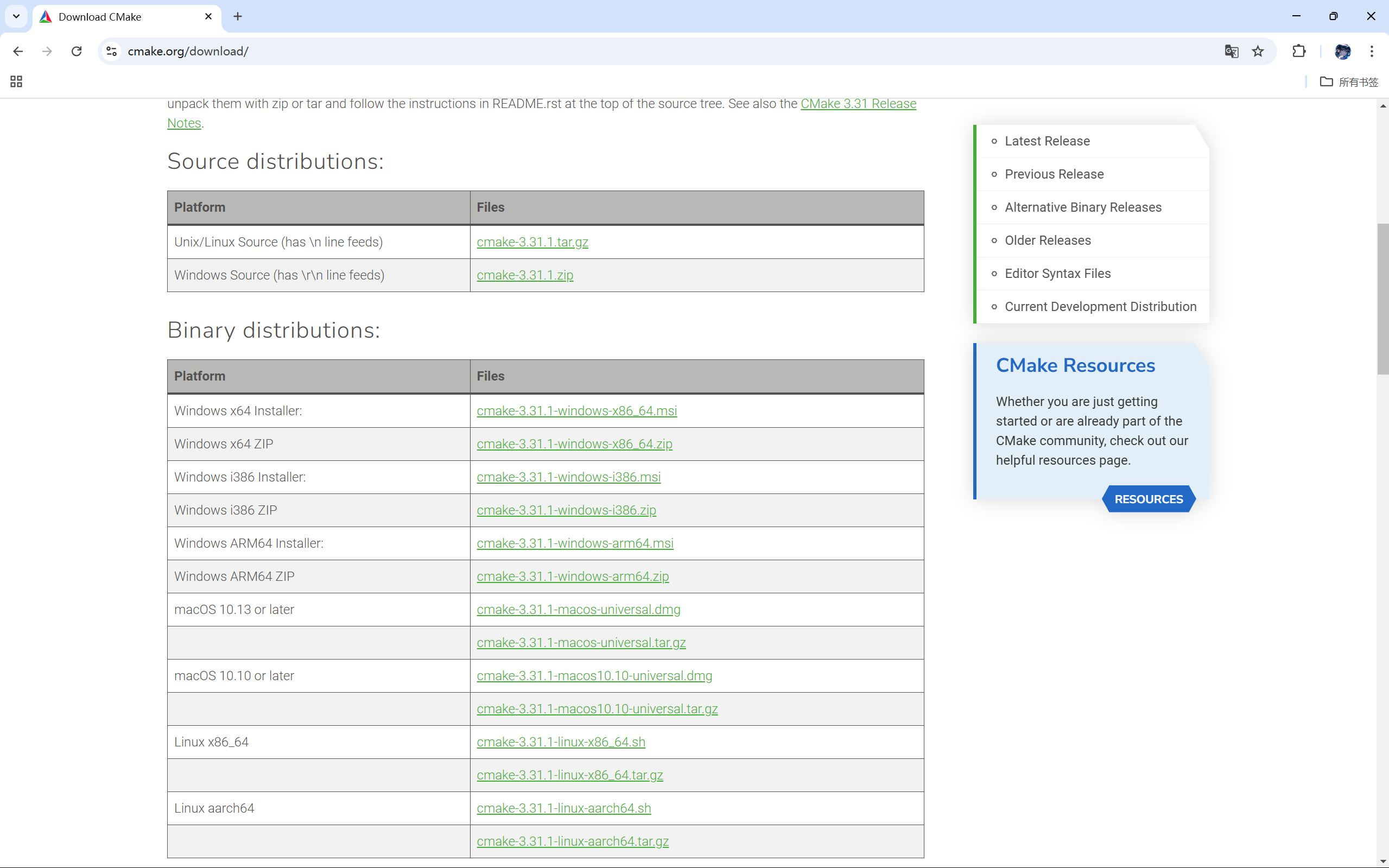Jump to Current Development Distribution
The height and width of the screenshot is (868, 1389).
[1100, 307]
